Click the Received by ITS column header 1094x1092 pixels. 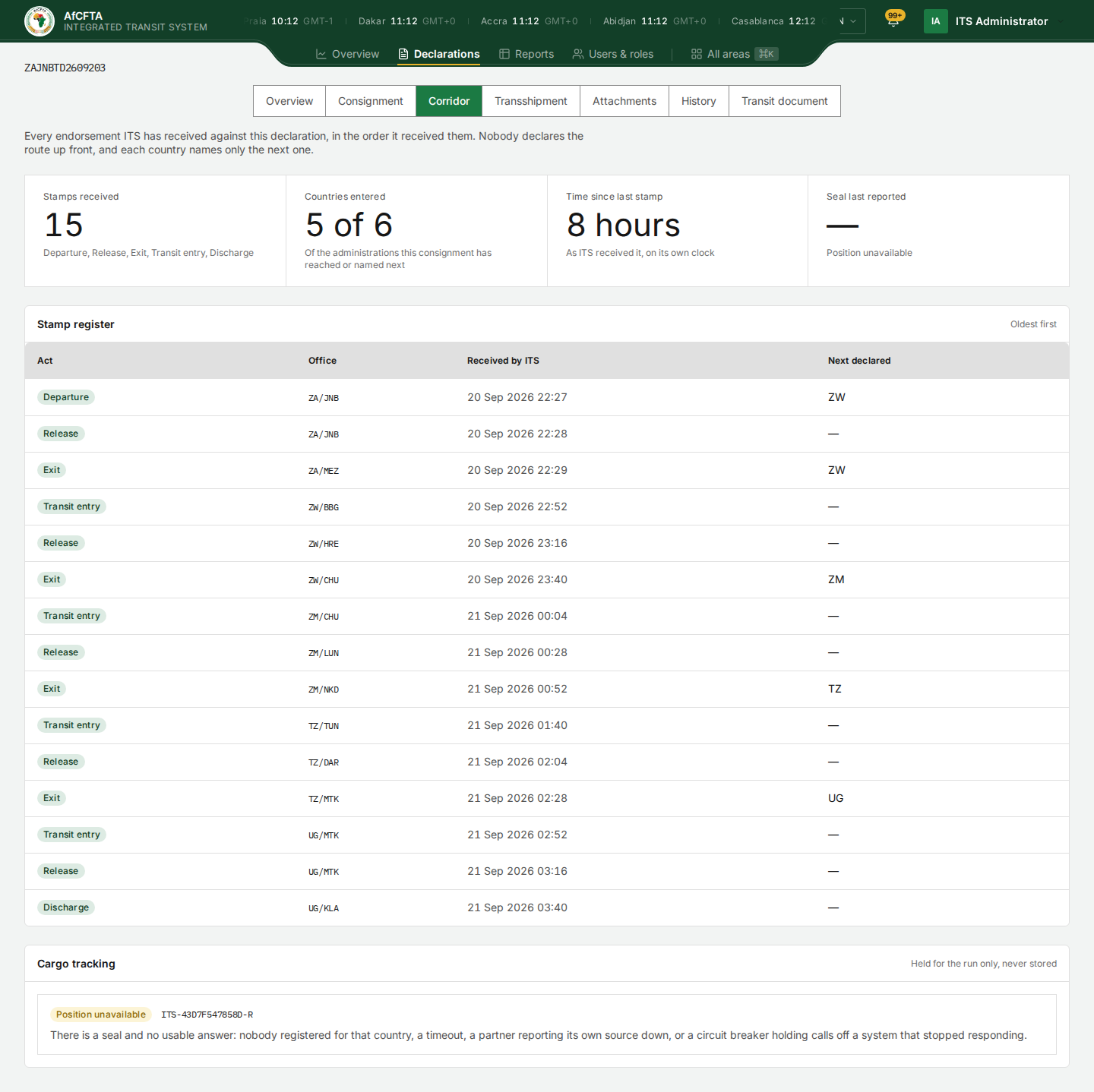click(x=503, y=361)
